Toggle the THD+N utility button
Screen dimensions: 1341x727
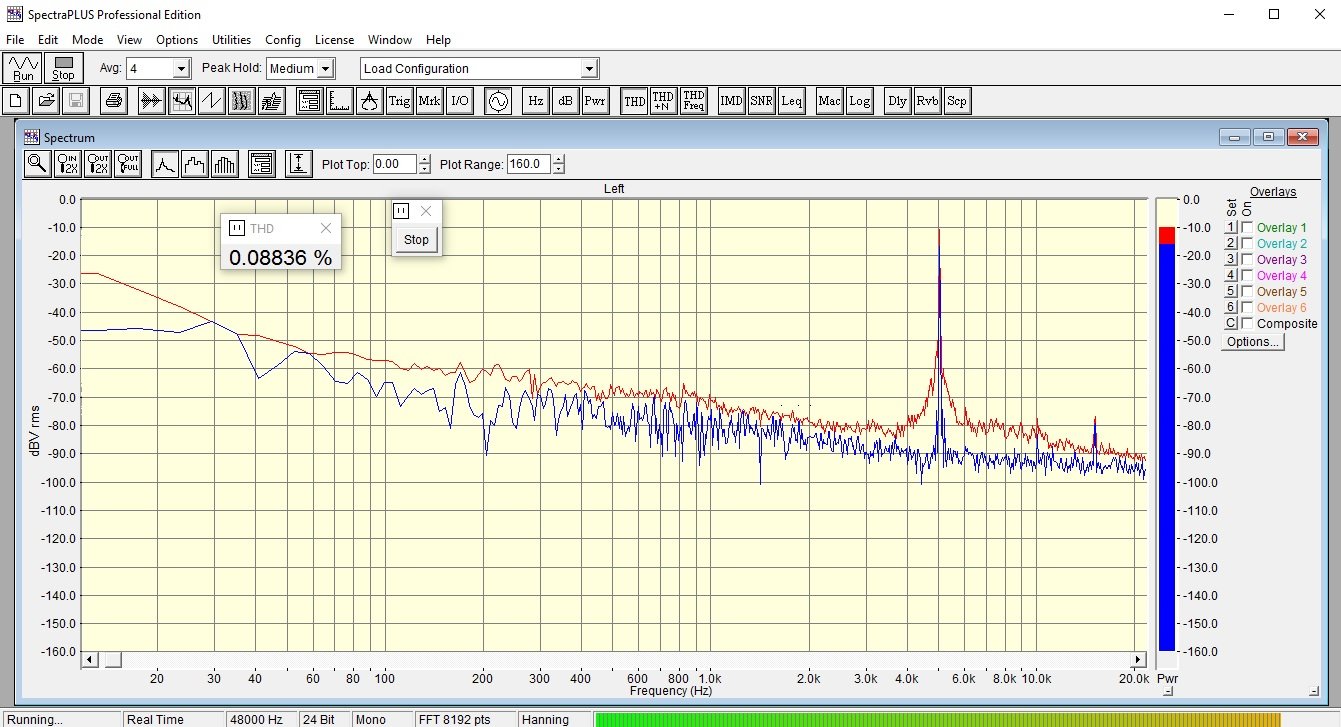pos(663,101)
